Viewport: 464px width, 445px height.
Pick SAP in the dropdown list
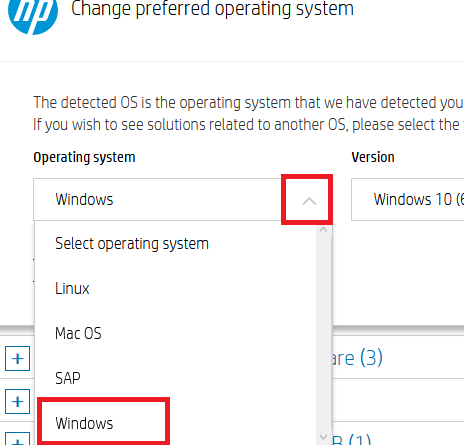tap(68, 378)
